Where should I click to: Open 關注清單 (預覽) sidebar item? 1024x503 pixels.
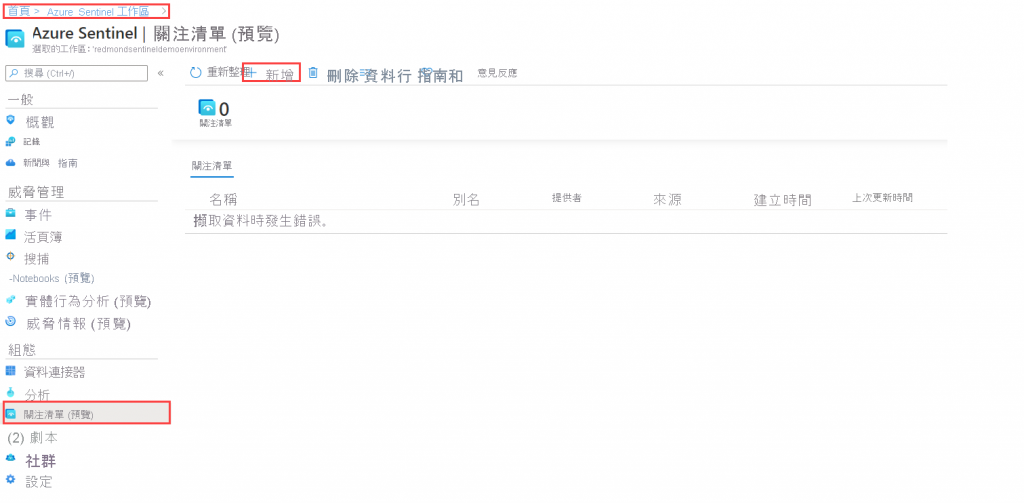coord(87,414)
